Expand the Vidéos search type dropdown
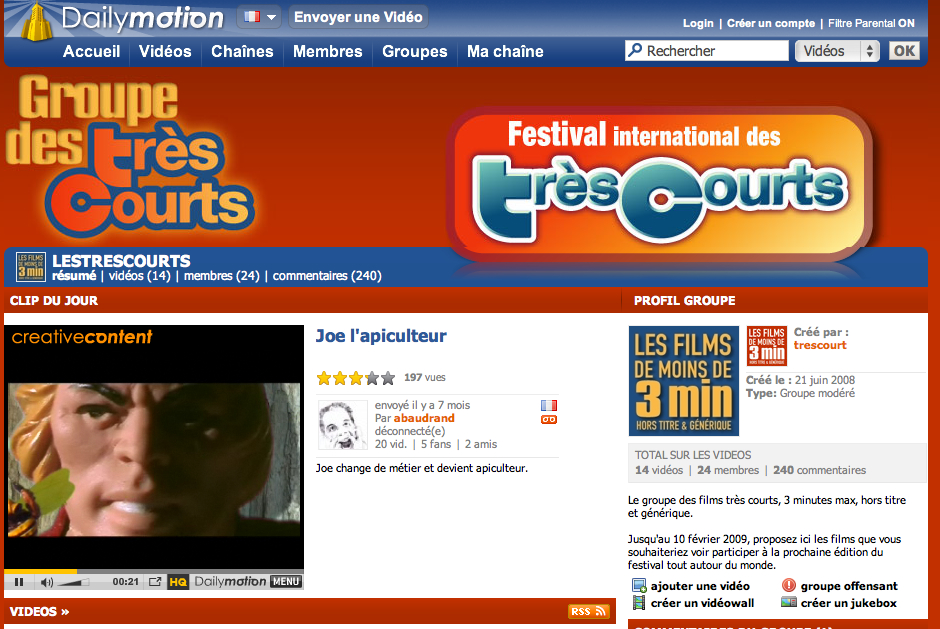The height and width of the screenshot is (629, 940). click(x=837, y=51)
